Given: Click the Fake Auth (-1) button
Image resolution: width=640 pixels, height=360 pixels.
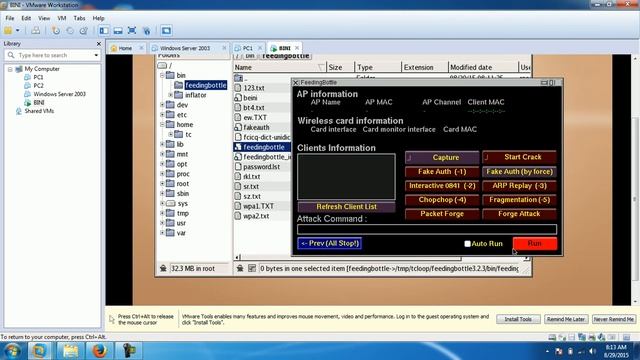Looking at the screenshot, I should coord(442,172).
